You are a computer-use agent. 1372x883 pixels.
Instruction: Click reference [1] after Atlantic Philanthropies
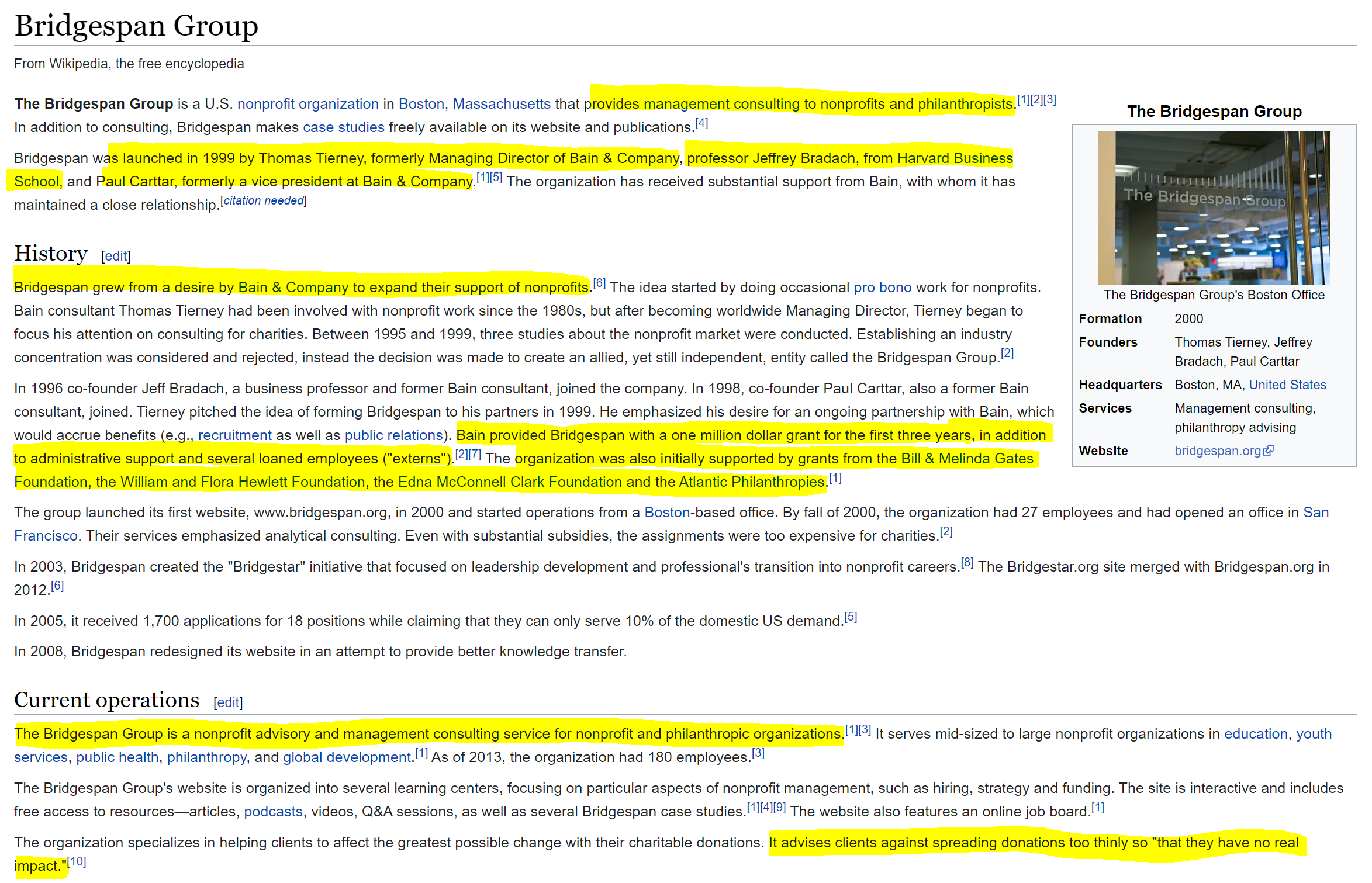(x=835, y=478)
